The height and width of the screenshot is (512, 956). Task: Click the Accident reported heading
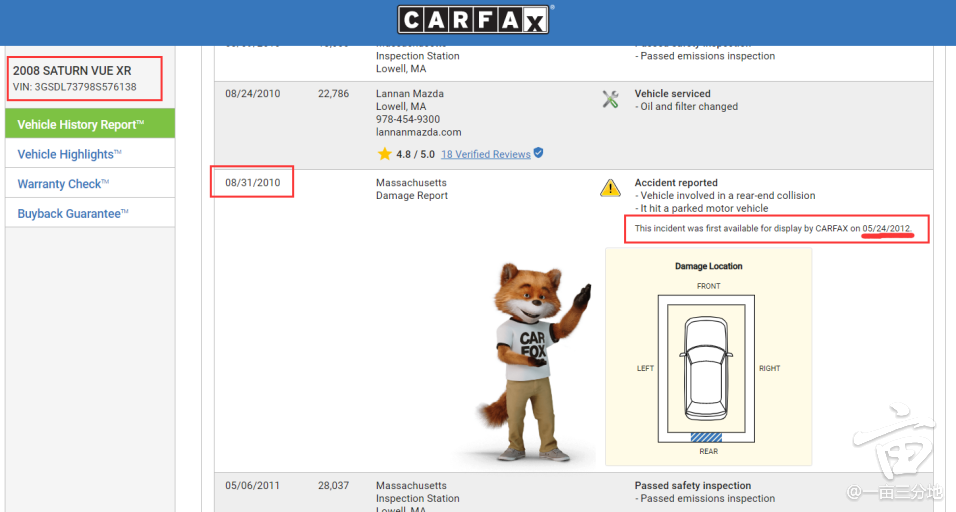676,183
